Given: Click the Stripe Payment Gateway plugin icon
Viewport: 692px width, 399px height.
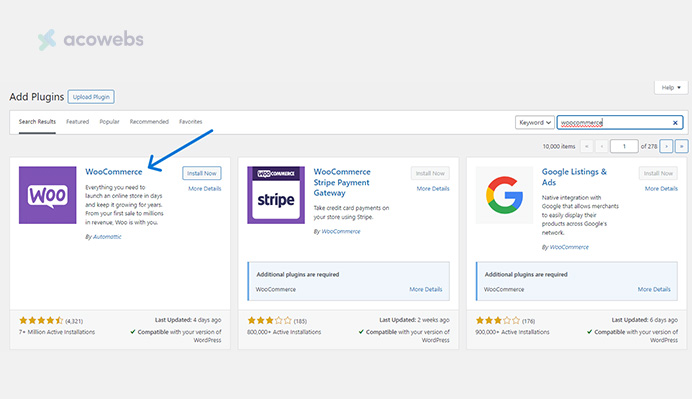Looking at the screenshot, I should 276,195.
